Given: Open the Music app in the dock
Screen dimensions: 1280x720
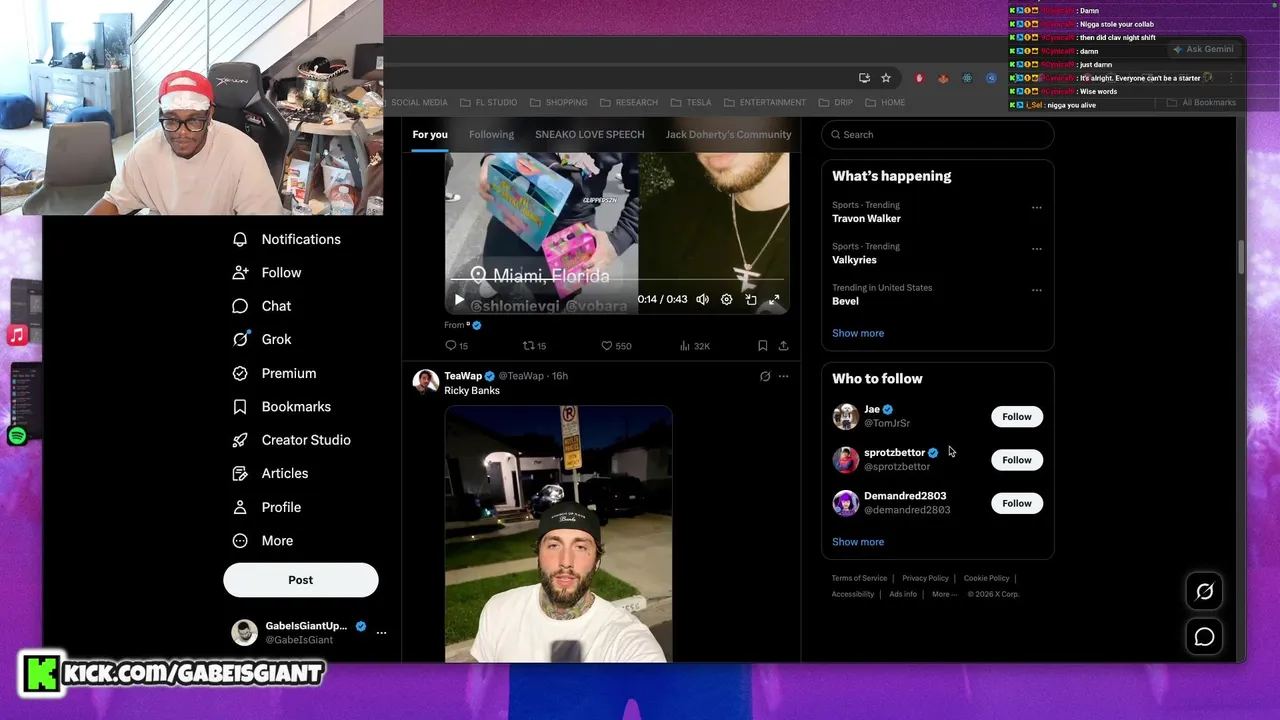Looking at the screenshot, I should coord(17,335).
